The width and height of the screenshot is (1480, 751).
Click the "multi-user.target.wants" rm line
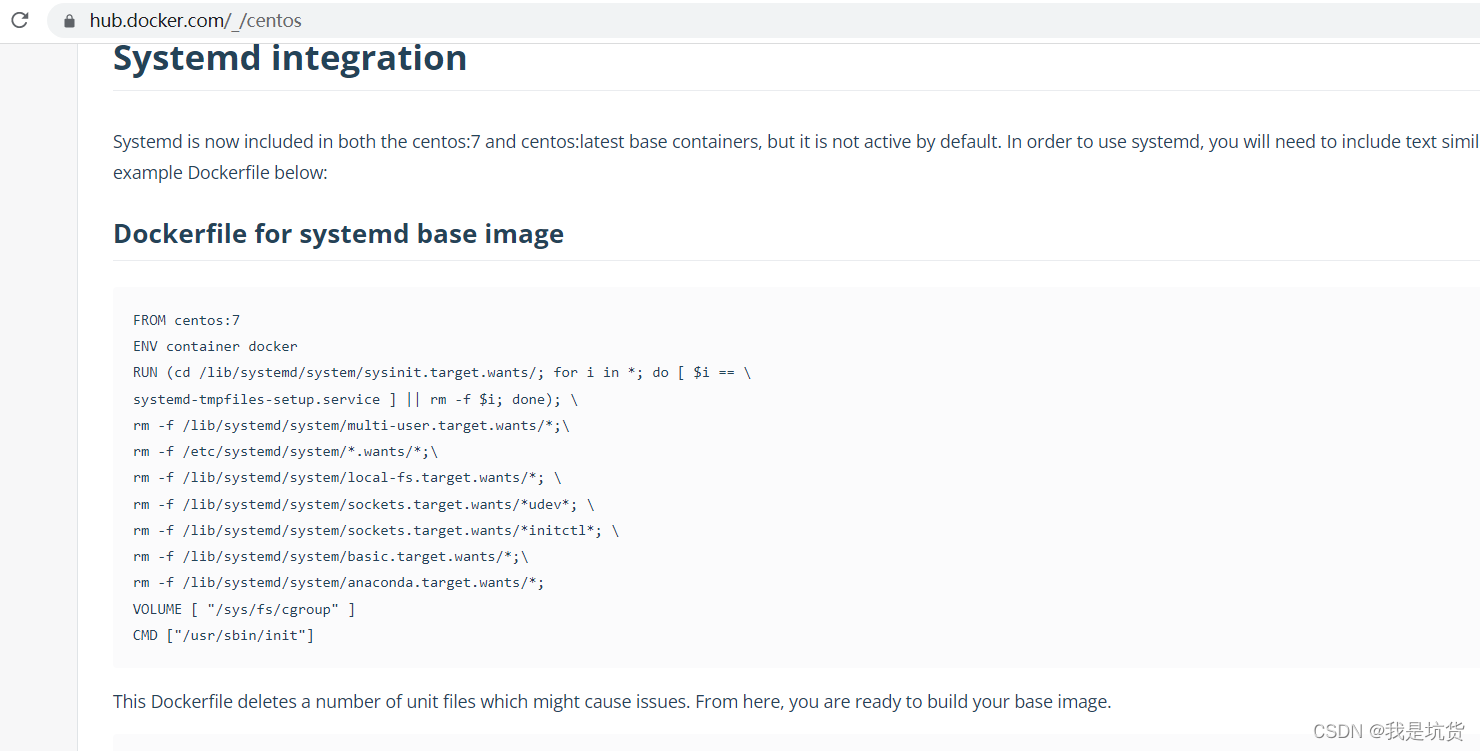click(x=351, y=425)
